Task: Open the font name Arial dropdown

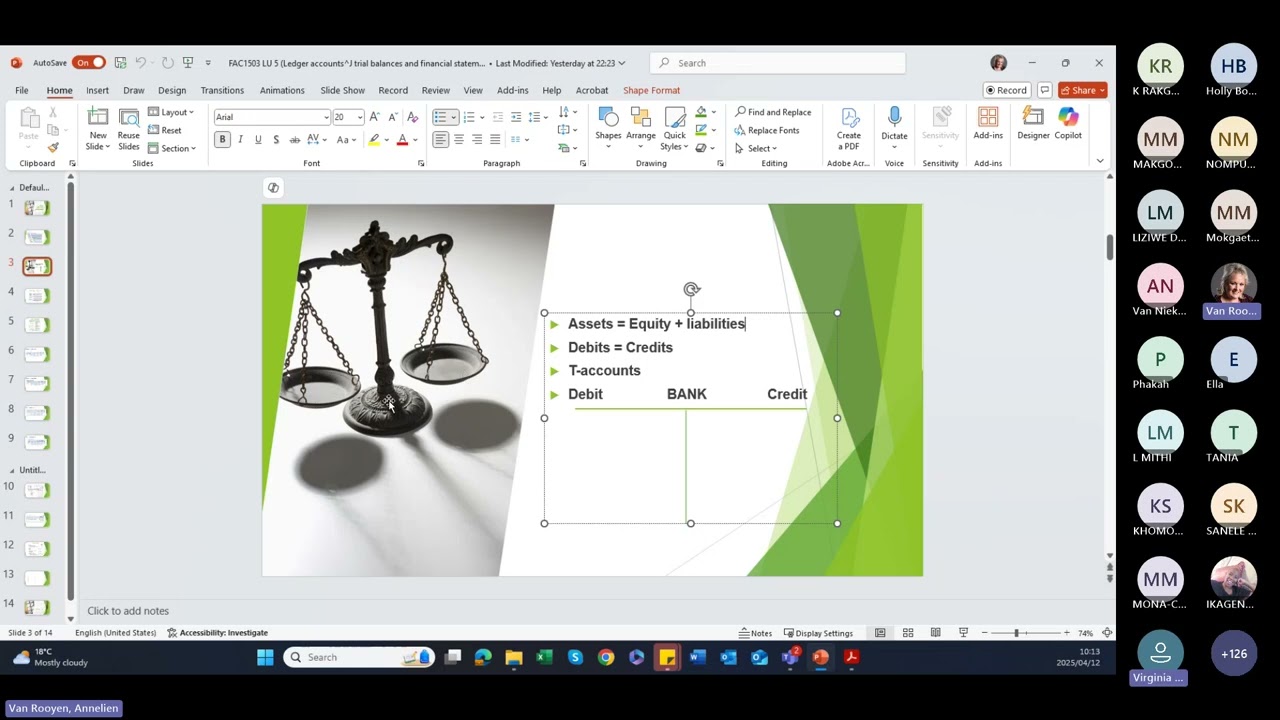Action: tap(326, 117)
